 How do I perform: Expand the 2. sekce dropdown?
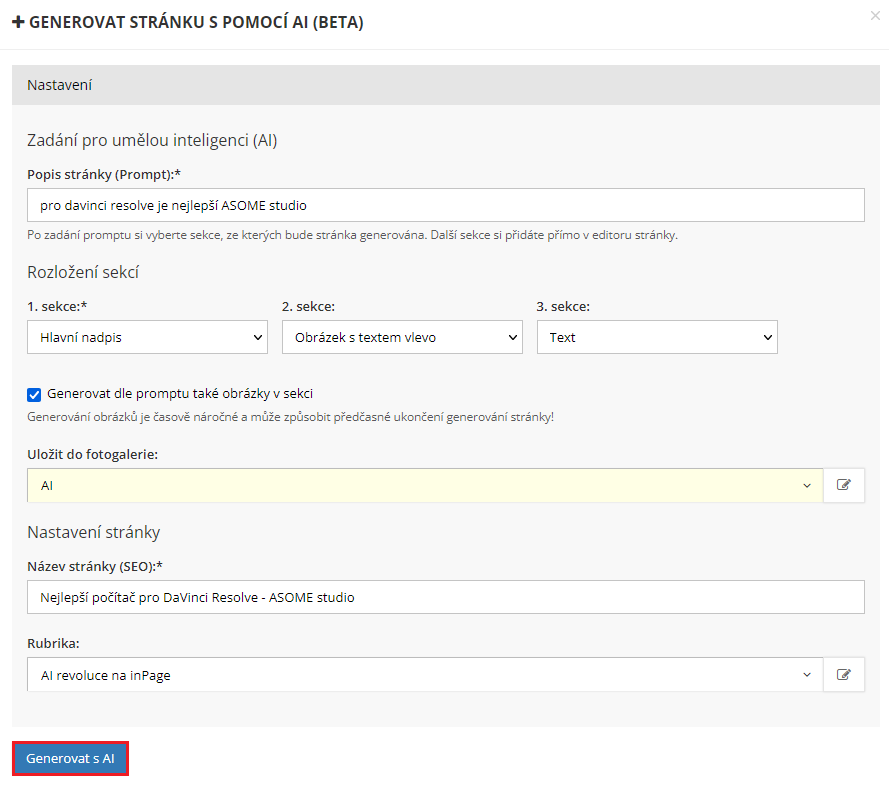402,337
